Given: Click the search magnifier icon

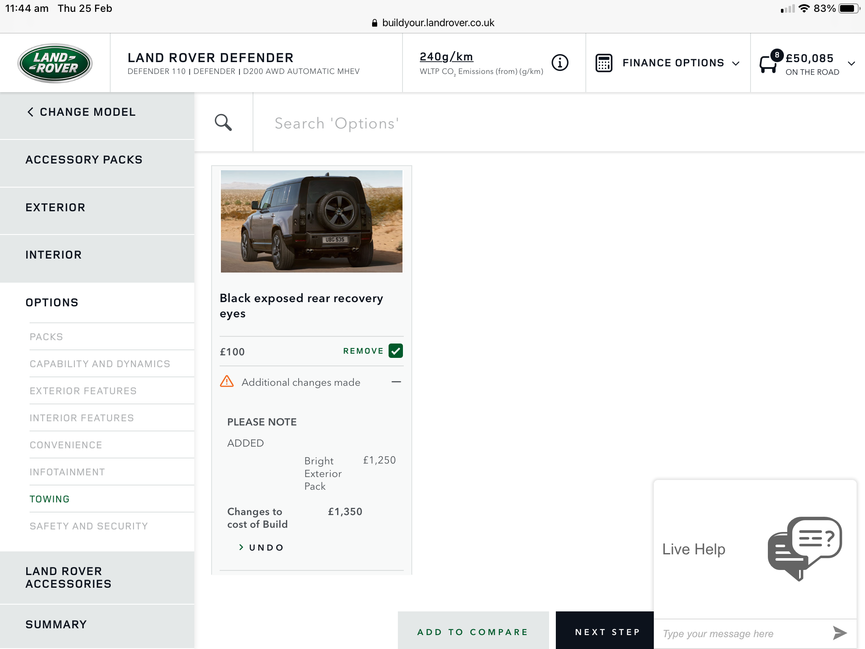Looking at the screenshot, I should pyautogui.click(x=223, y=122).
